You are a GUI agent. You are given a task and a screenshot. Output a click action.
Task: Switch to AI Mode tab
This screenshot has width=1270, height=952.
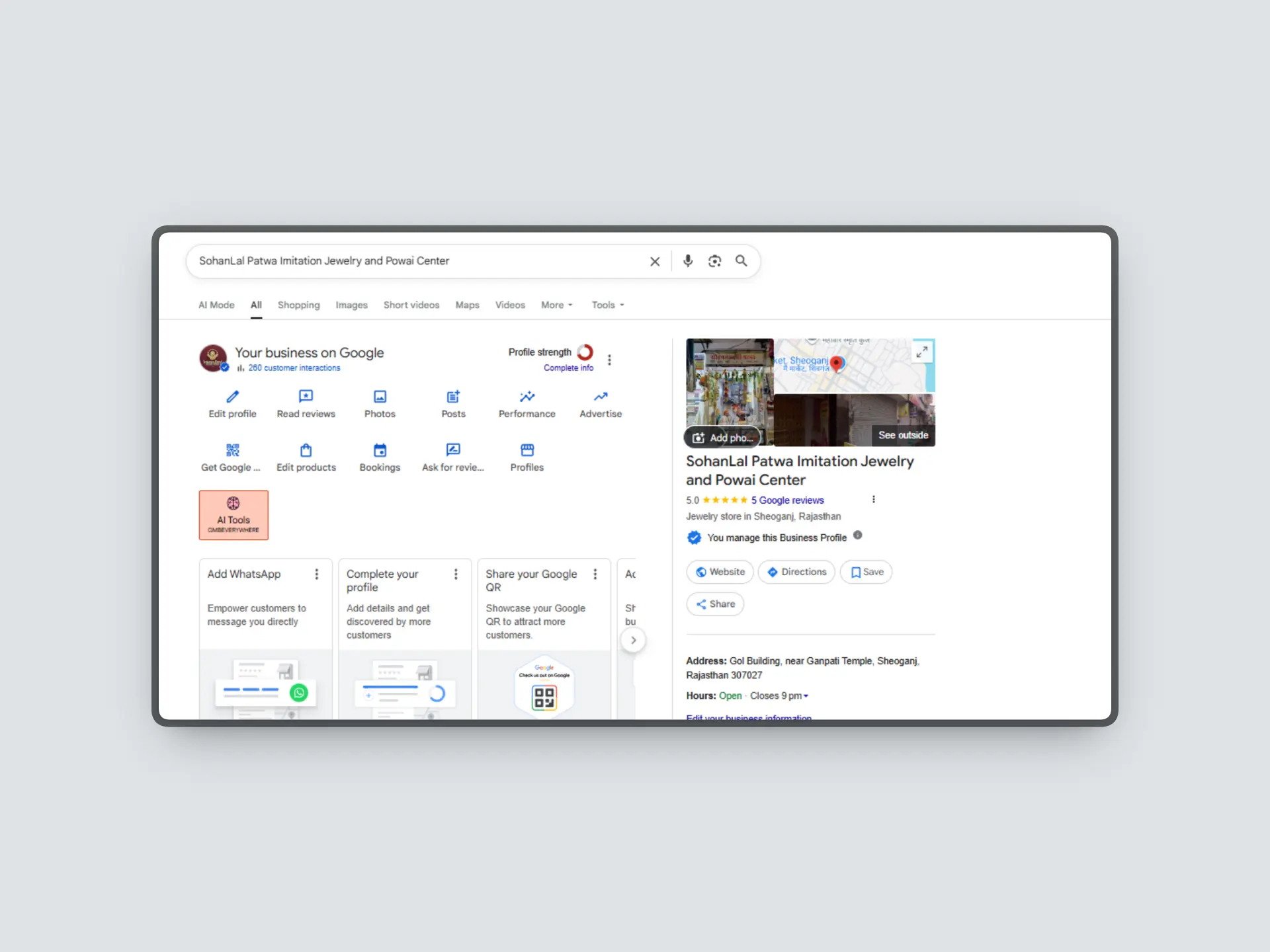(x=216, y=305)
